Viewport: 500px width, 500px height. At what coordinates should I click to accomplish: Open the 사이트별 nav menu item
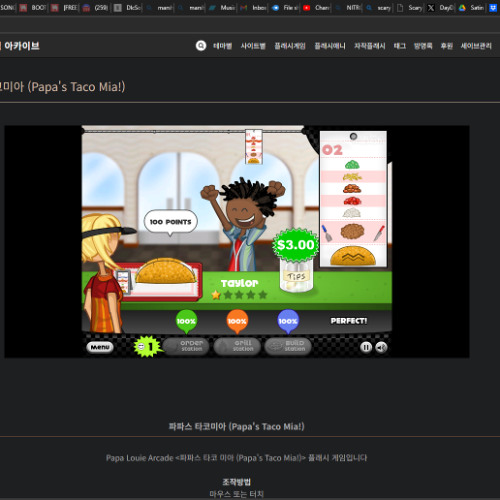coord(253,46)
